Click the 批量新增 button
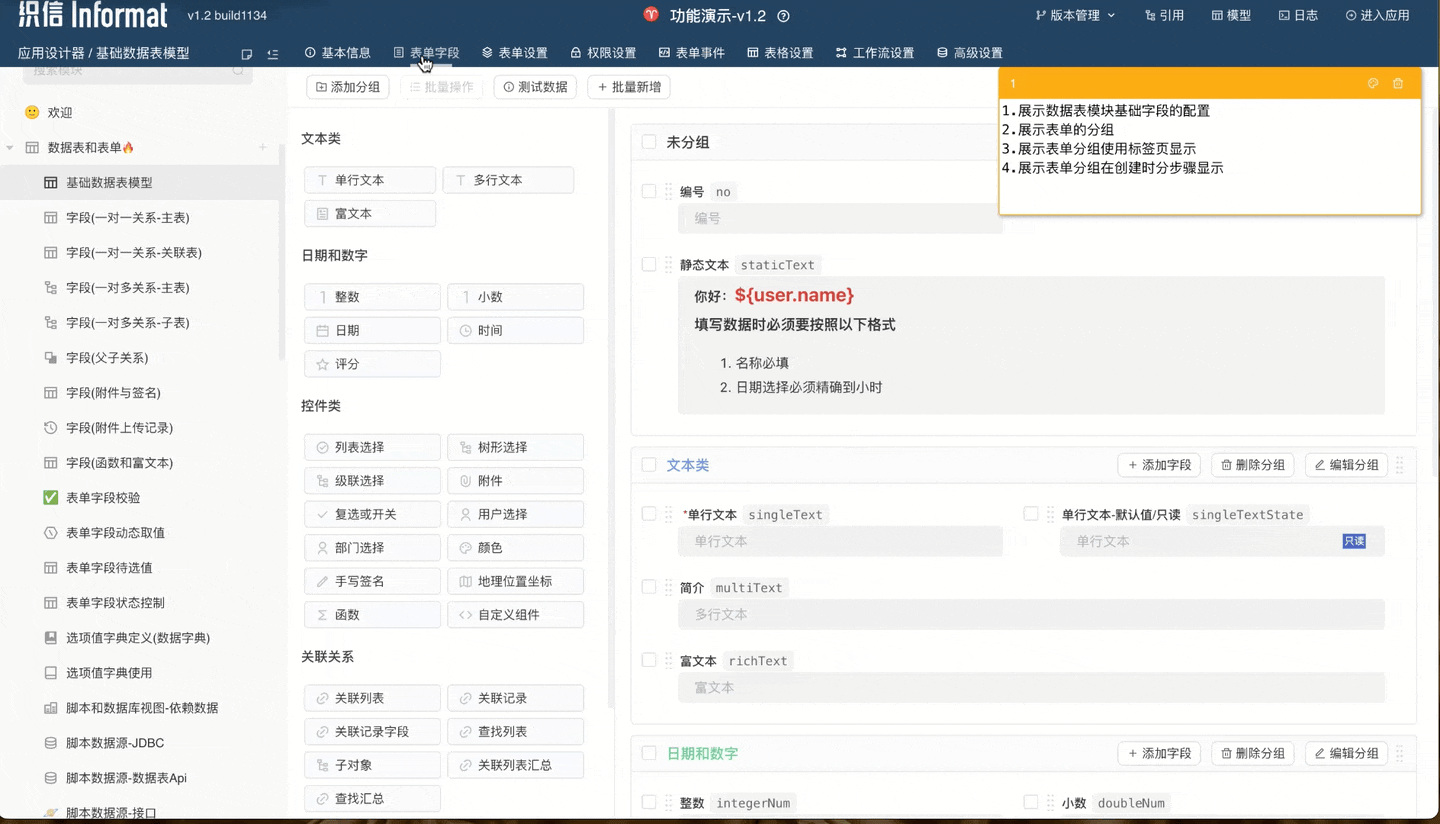 point(628,87)
